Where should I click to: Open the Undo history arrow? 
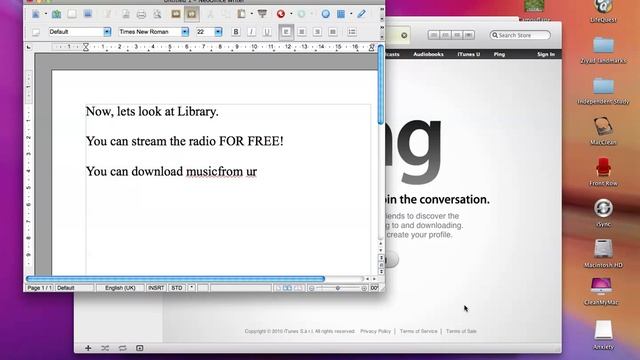(291, 14)
